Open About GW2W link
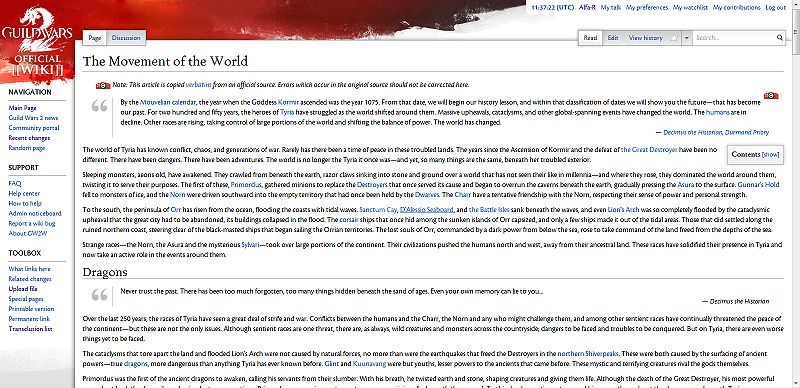This screenshot has height=388, width=800. pyautogui.click(x=27, y=233)
